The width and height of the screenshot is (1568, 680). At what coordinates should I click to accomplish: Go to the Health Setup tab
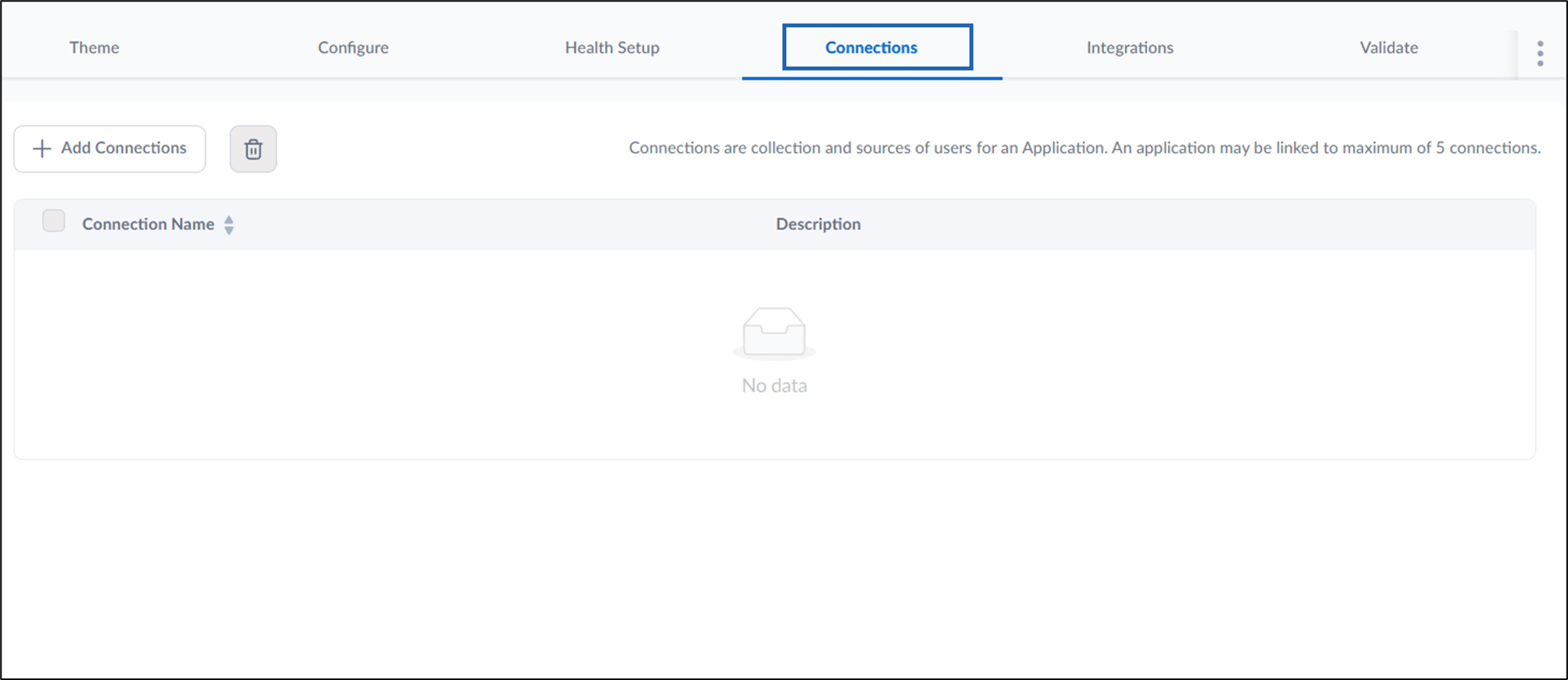tap(612, 48)
